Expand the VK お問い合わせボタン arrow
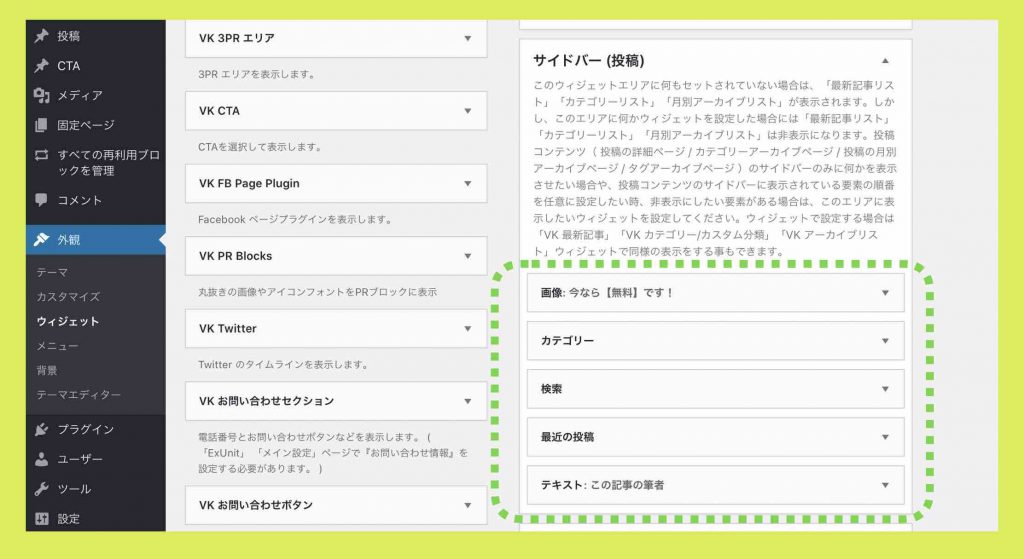Viewport: 1024px width, 559px height. (468, 505)
